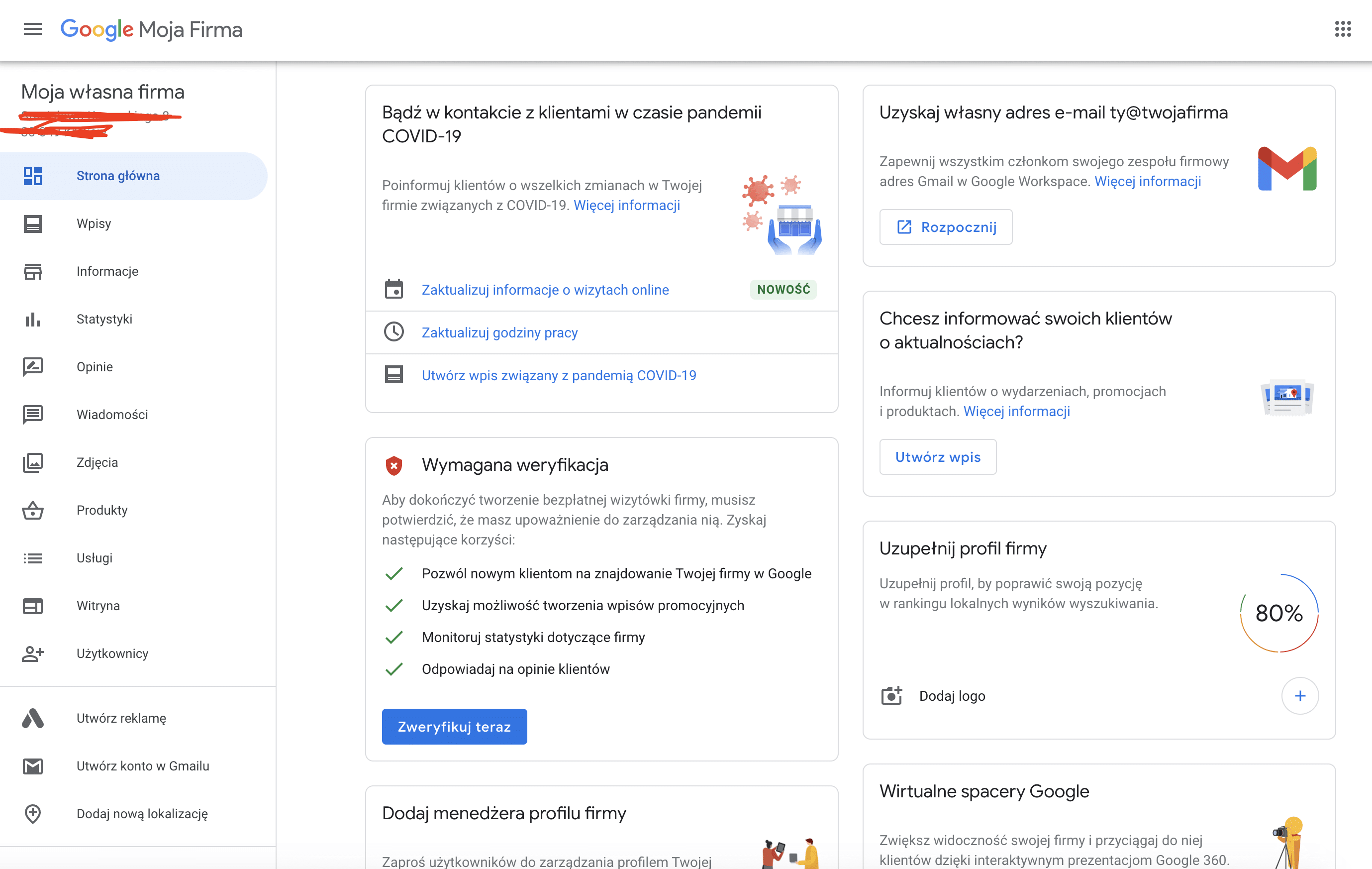Click the Dodaj logo camera icon
The width and height of the screenshot is (1372, 869).
pyautogui.click(x=891, y=695)
